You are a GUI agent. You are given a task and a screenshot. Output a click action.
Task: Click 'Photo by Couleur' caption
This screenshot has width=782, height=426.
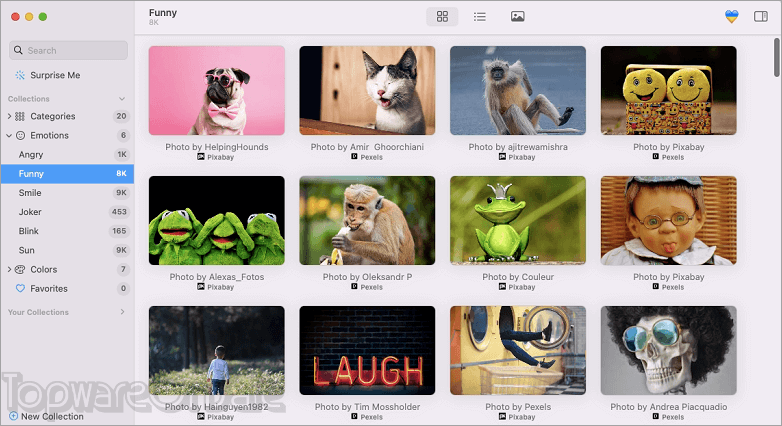click(518, 277)
